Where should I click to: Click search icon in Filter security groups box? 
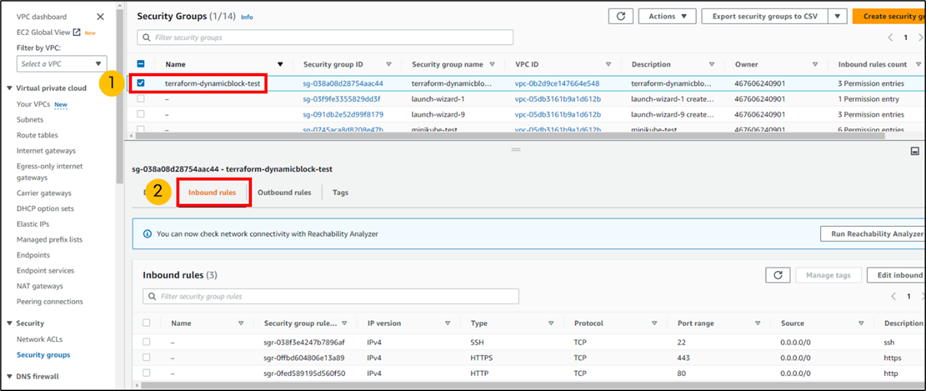tap(146, 37)
